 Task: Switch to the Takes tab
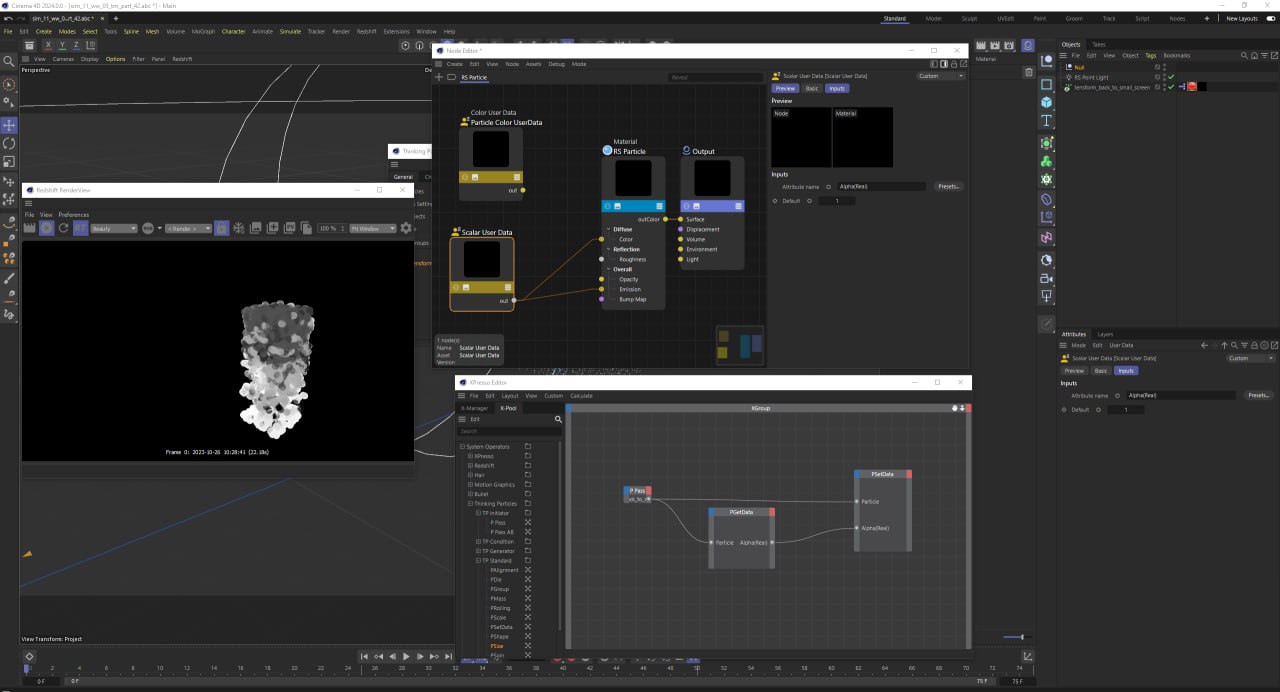point(1099,44)
